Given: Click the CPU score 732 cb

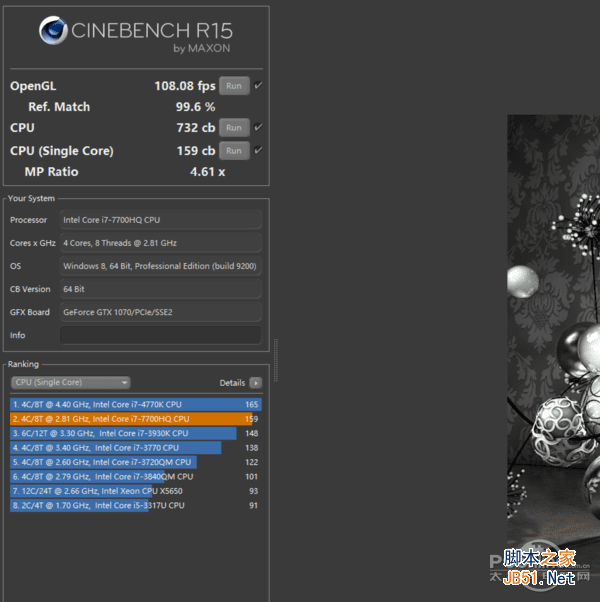Looking at the screenshot, I should point(196,127).
